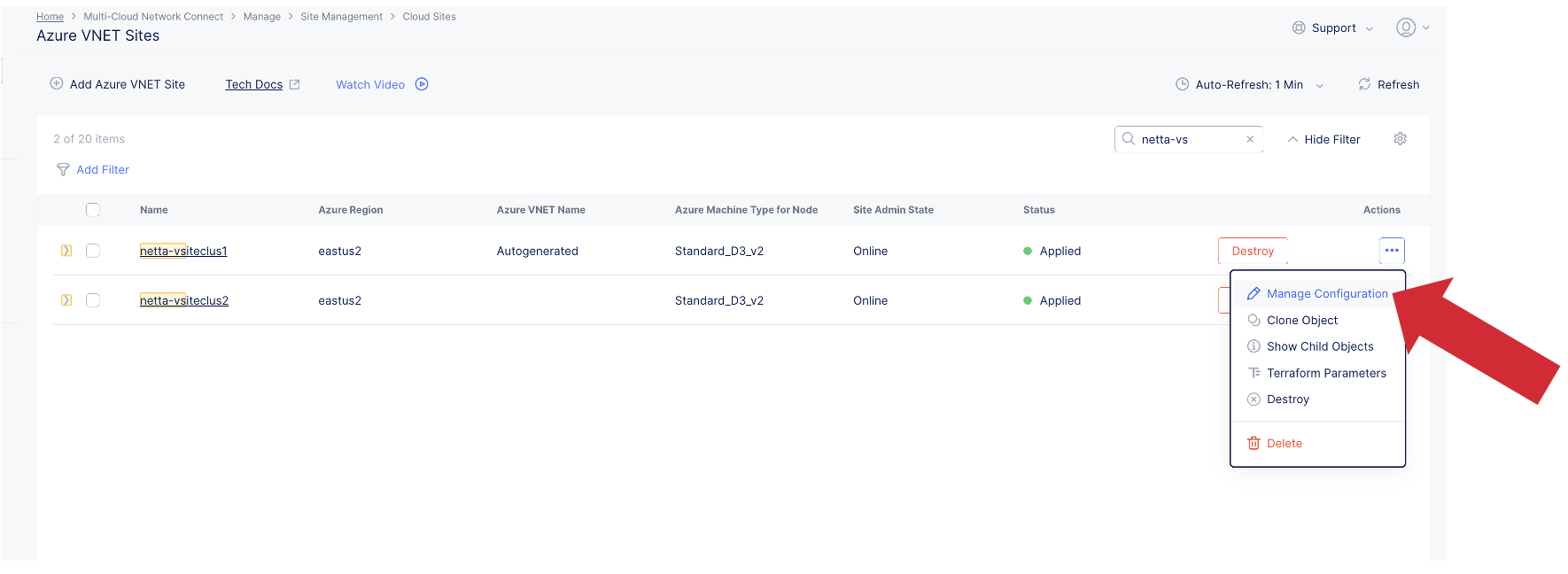Screen dimensions: 1568x574
Task: Click the Add Filter link
Action: (103, 169)
